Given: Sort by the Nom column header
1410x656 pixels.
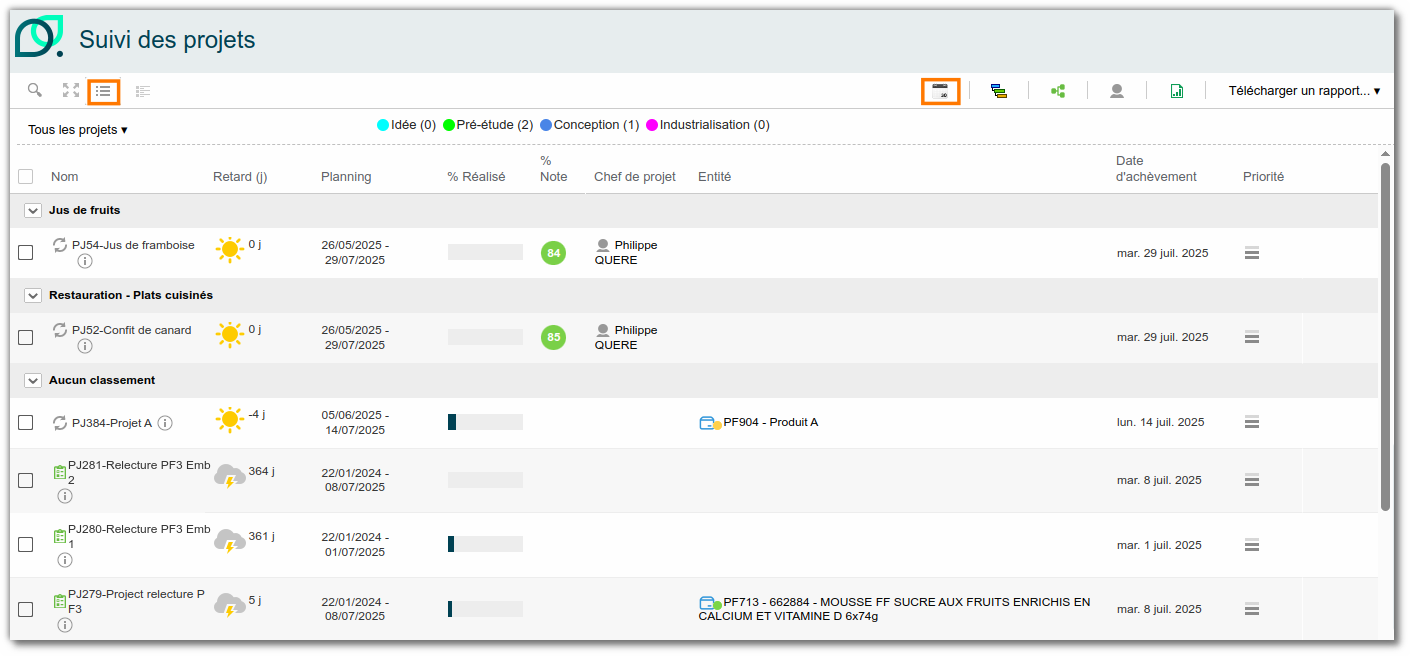Looking at the screenshot, I should [65, 177].
